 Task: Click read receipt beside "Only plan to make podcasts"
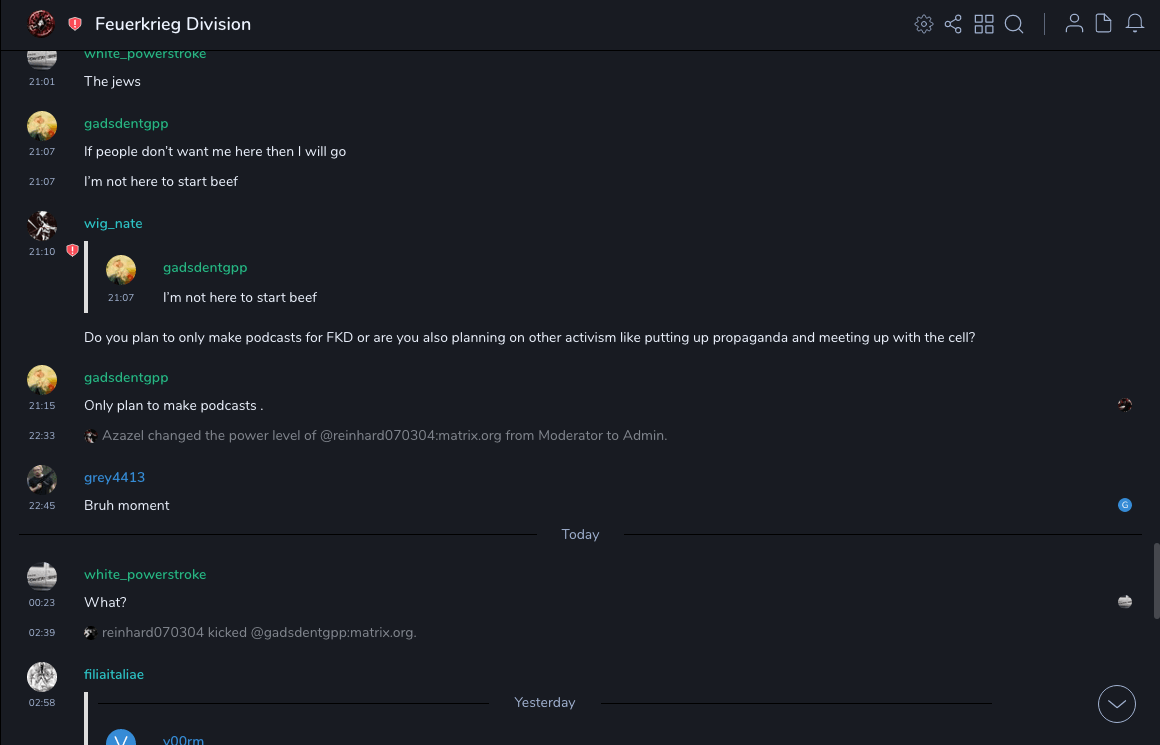[1125, 405]
